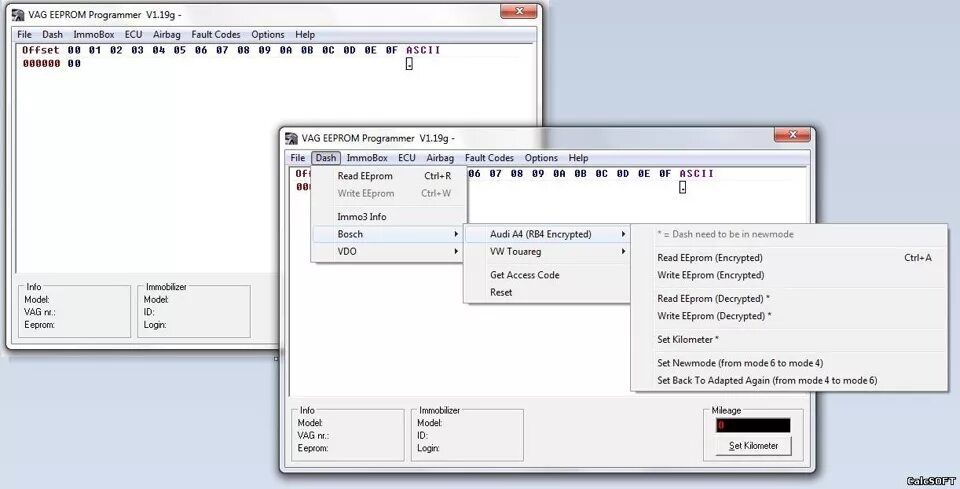Choose Write EEprom (Encrypted)

[x=790, y=275]
